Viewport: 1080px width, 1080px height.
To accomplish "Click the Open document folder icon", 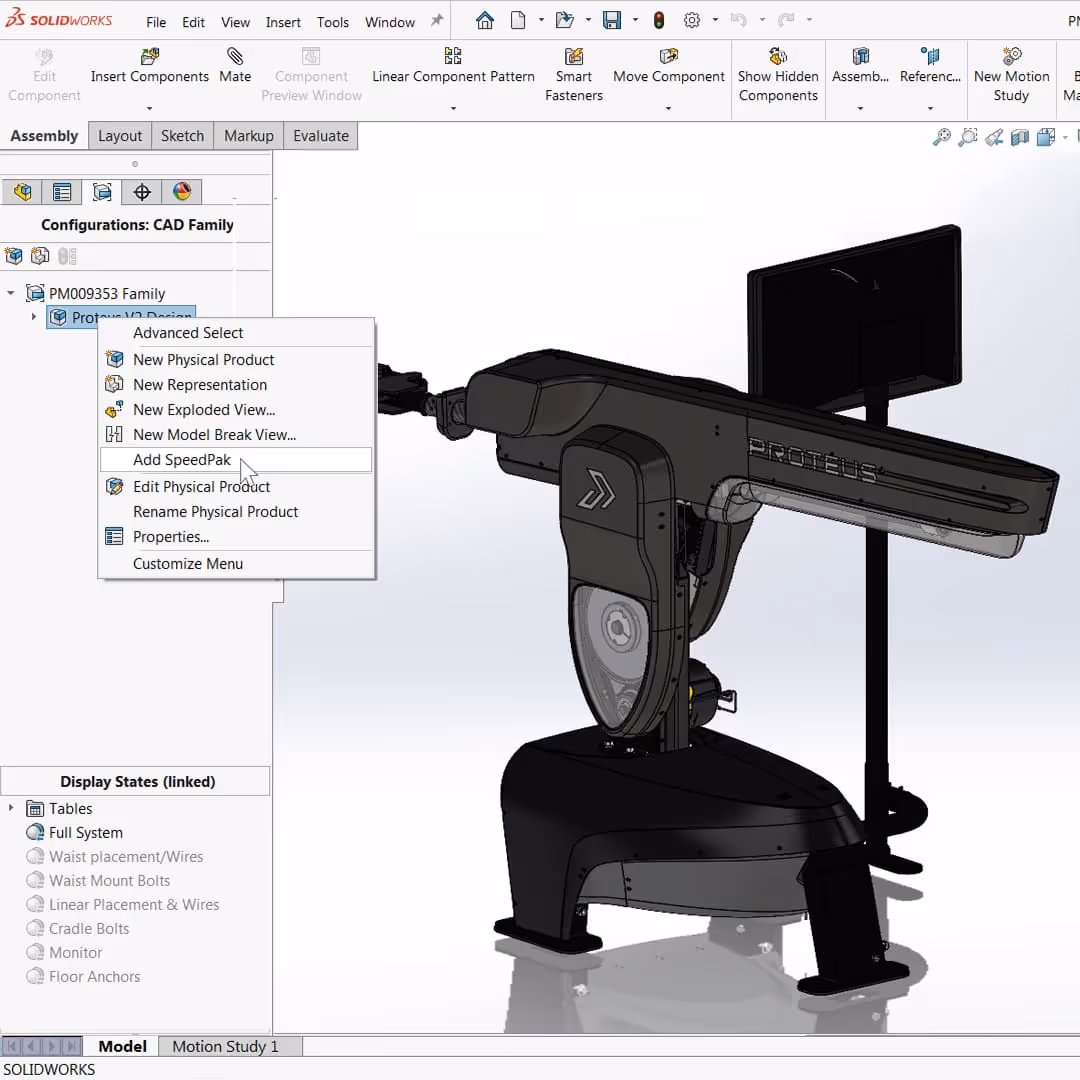I will pyautogui.click(x=565, y=21).
